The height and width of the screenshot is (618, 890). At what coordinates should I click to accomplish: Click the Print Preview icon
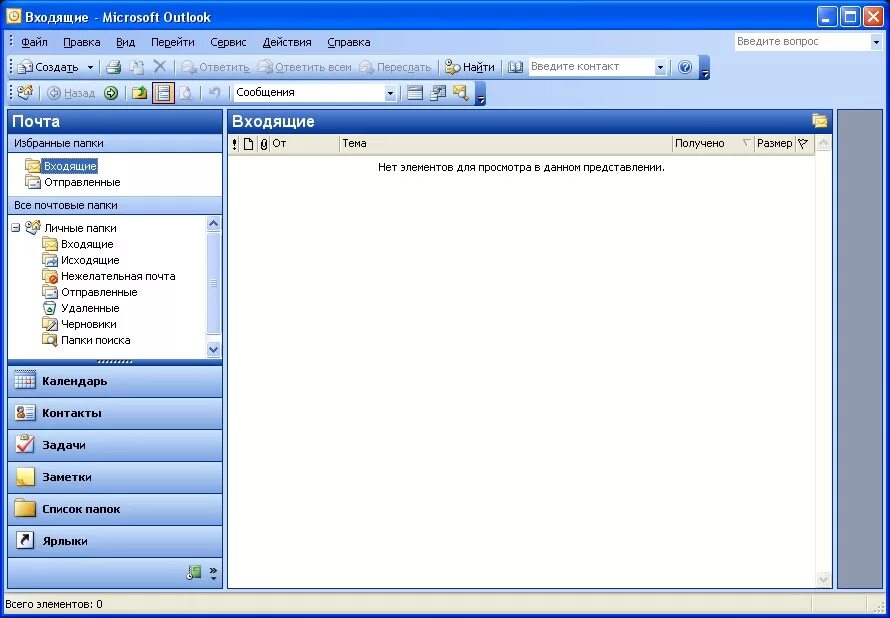pyautogui.click(x=186, y=93)
